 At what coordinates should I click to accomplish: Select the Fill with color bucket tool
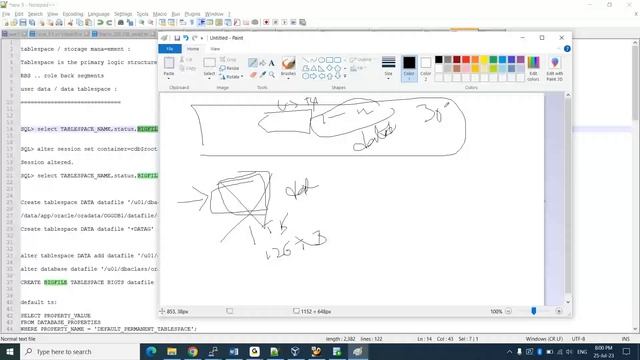click(262, 63)
